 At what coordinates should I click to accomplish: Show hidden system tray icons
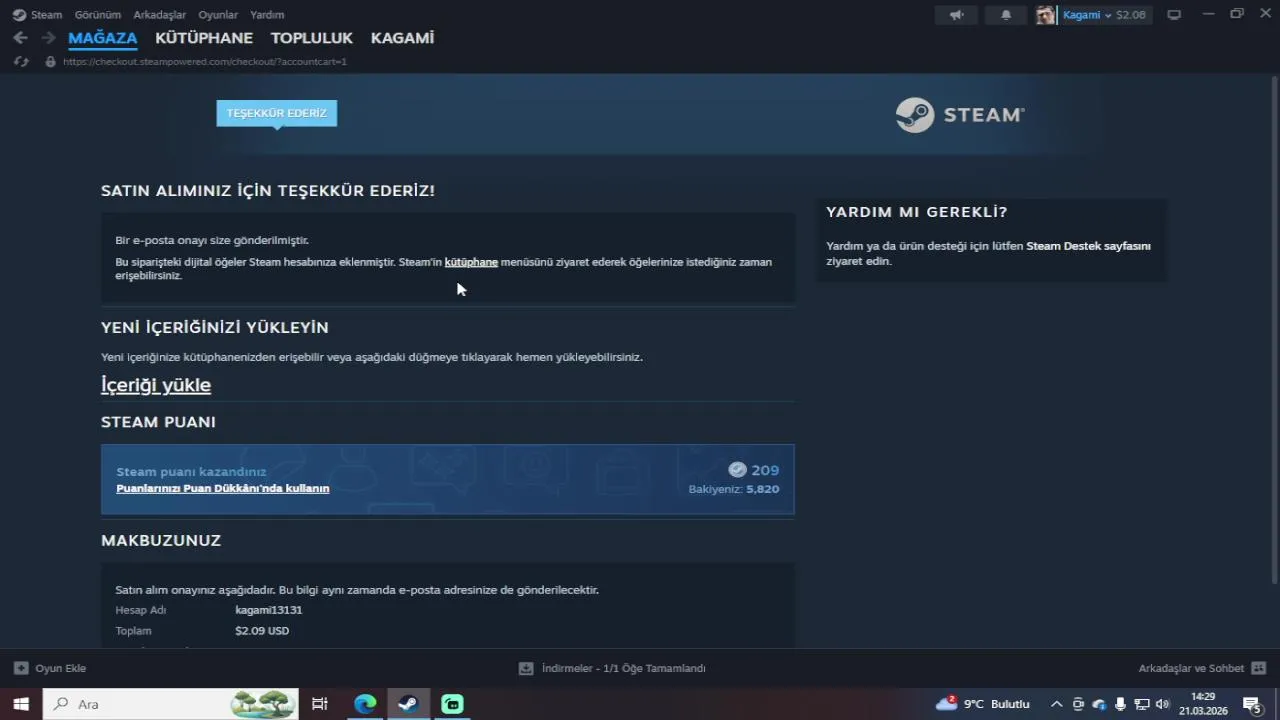pyautogui.click(x=1056, y=704)
